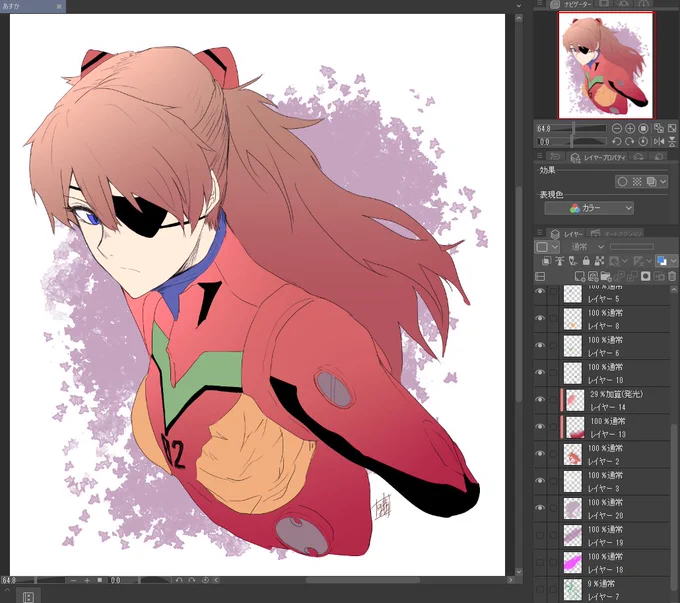Viewport: 680px width, 603px height.
Task: Select the レイヤー tab
Action: tap(567, 234)
